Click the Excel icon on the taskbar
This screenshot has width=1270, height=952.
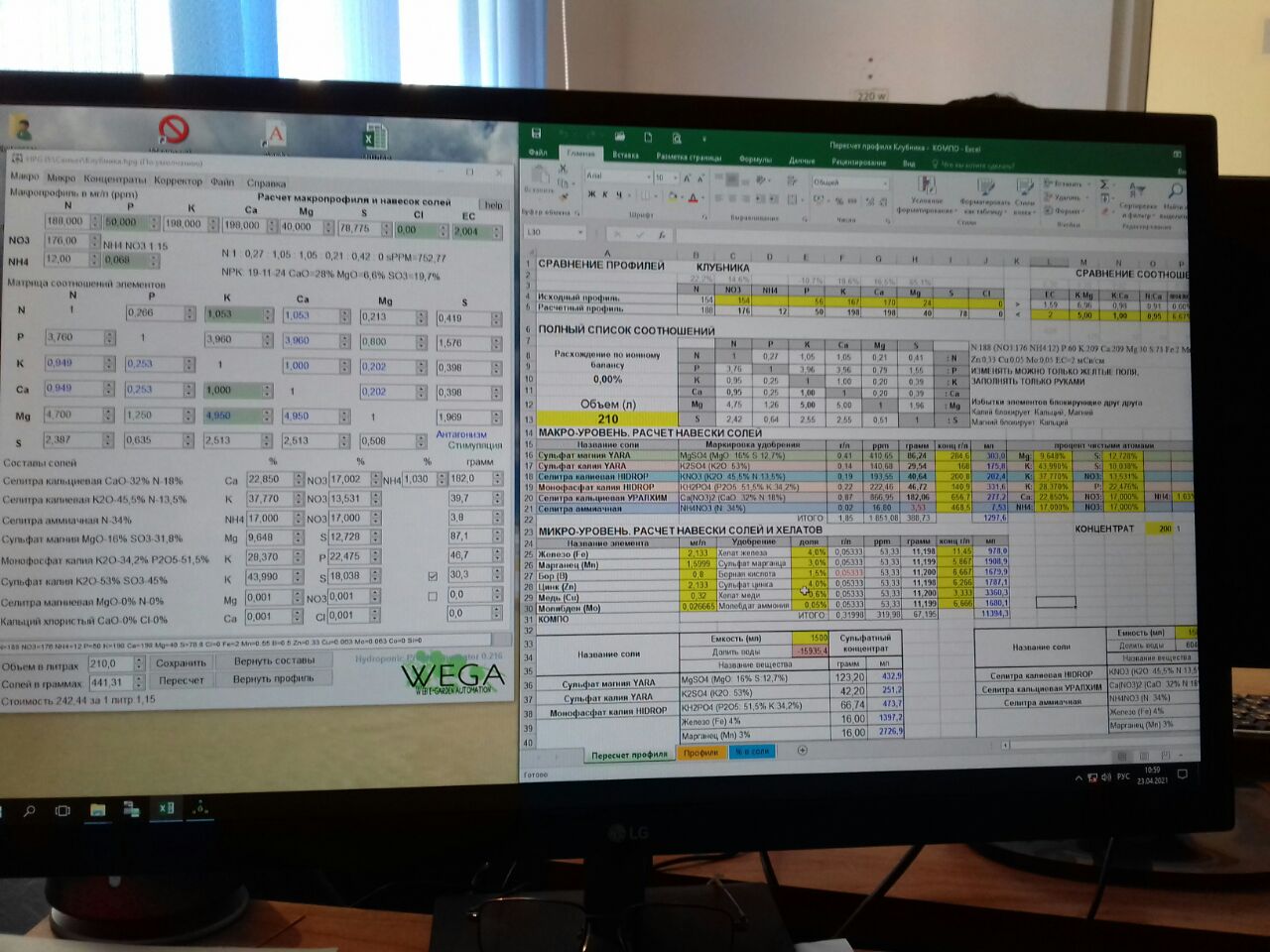coord(166,809)
